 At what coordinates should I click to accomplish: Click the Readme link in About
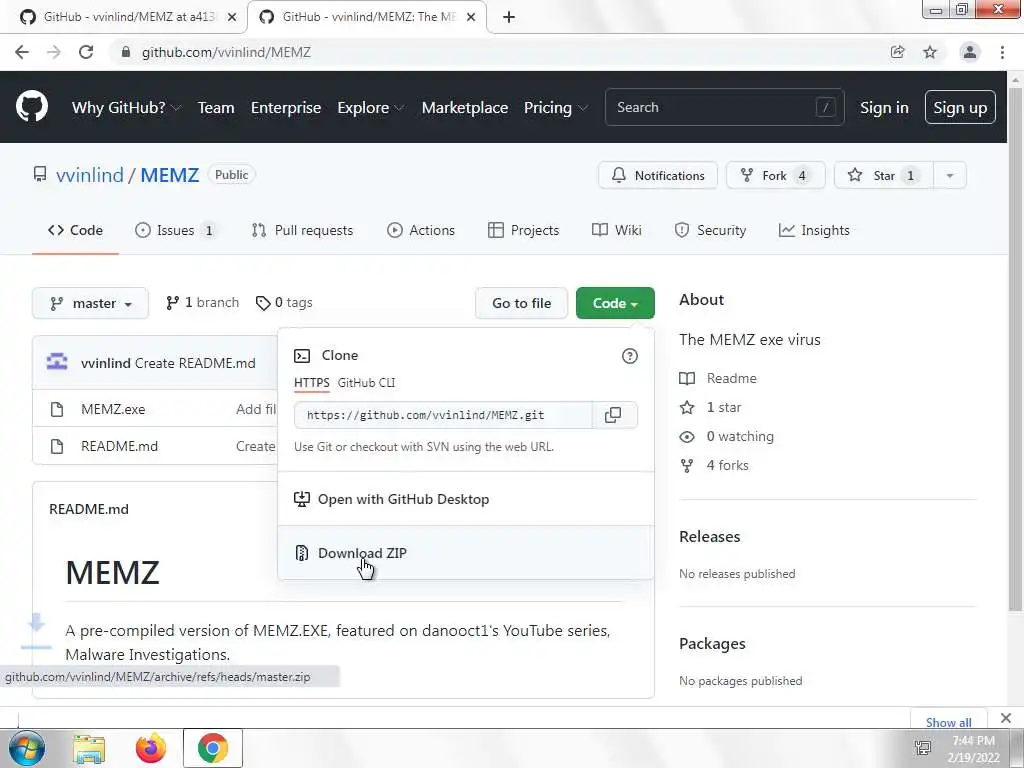coord(731,378)
